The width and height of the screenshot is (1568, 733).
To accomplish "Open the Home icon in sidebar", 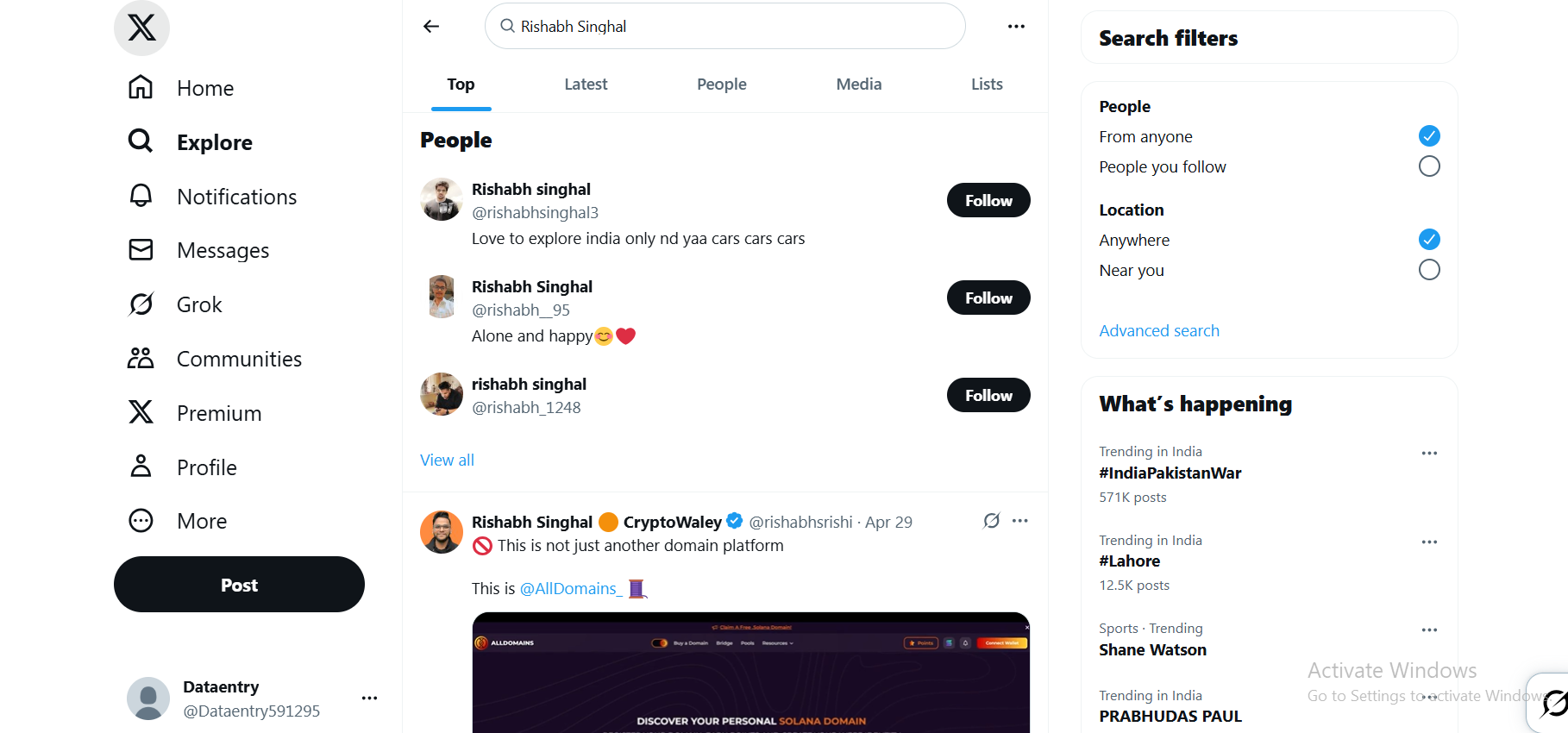I will click(141, 87).
